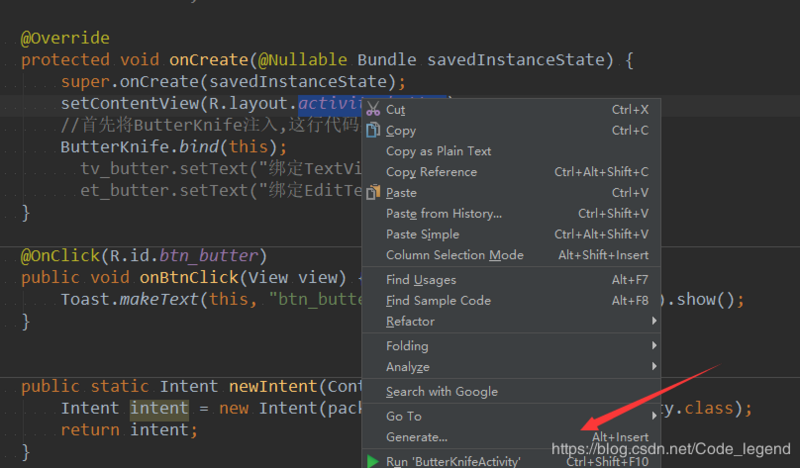Click the Cut scissors icon

373,109
